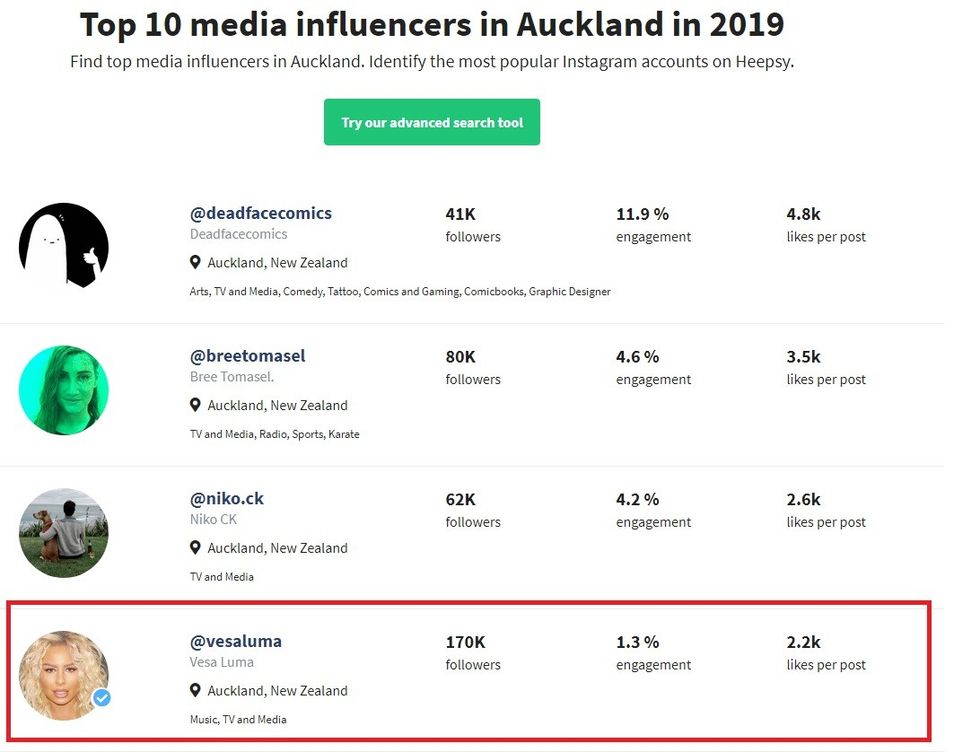Screen dimensions: 980x752
Task: Click Vesa Luma's profile photo
Action: click(62, 675)
